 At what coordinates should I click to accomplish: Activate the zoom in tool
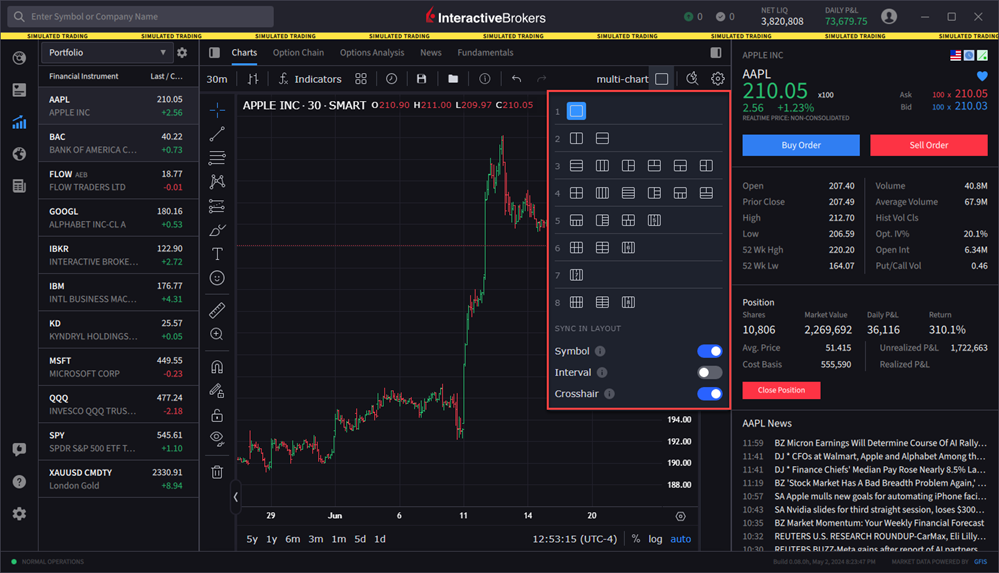pyautogui.click(x=217, y=335)
